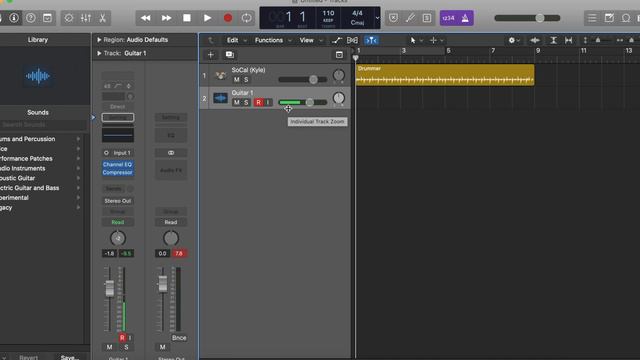640x360 pixels.
Task: Stop playback
Action: click(187, 18)
